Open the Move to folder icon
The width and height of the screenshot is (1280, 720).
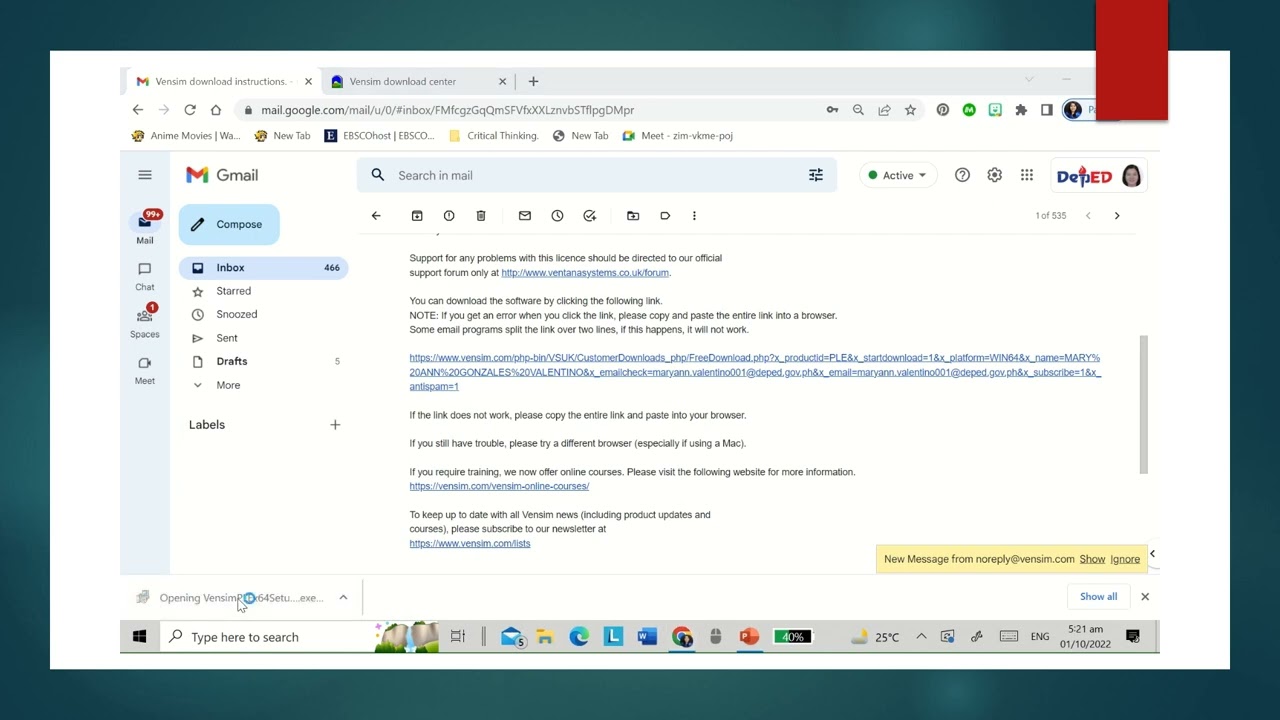click(633, 216)
